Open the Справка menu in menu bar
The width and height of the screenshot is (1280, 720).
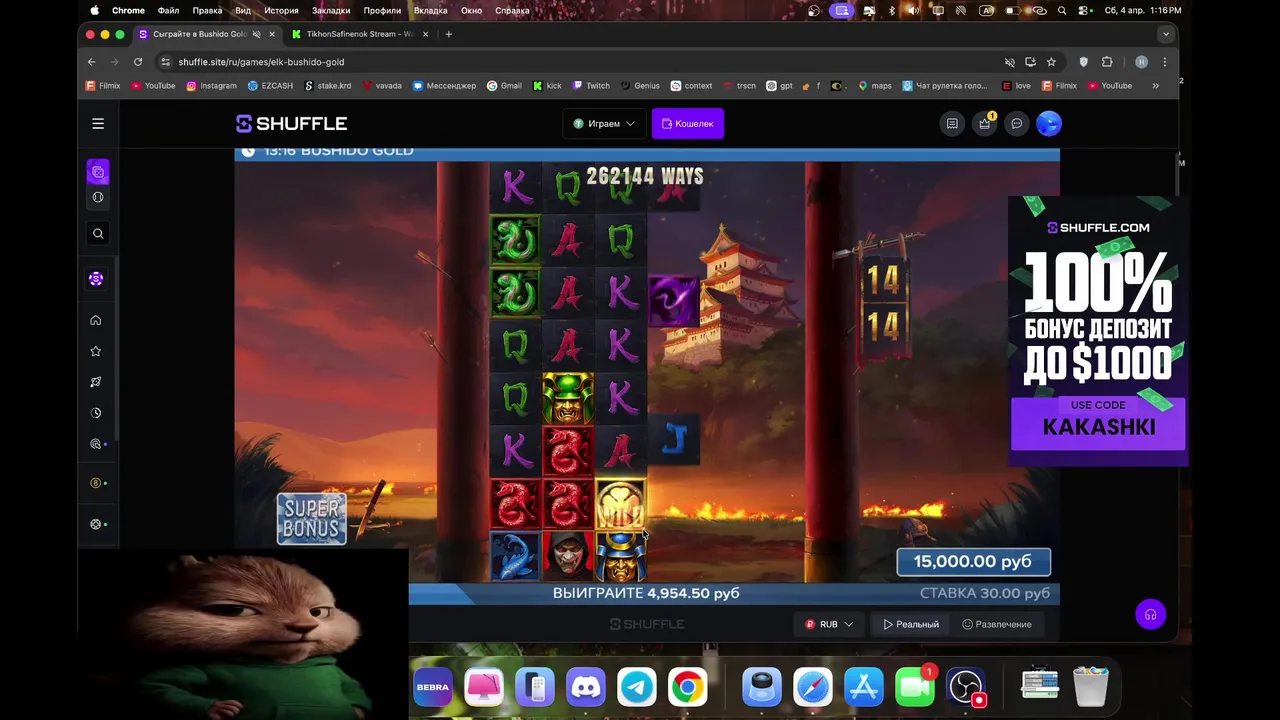[x=513, y=10]
